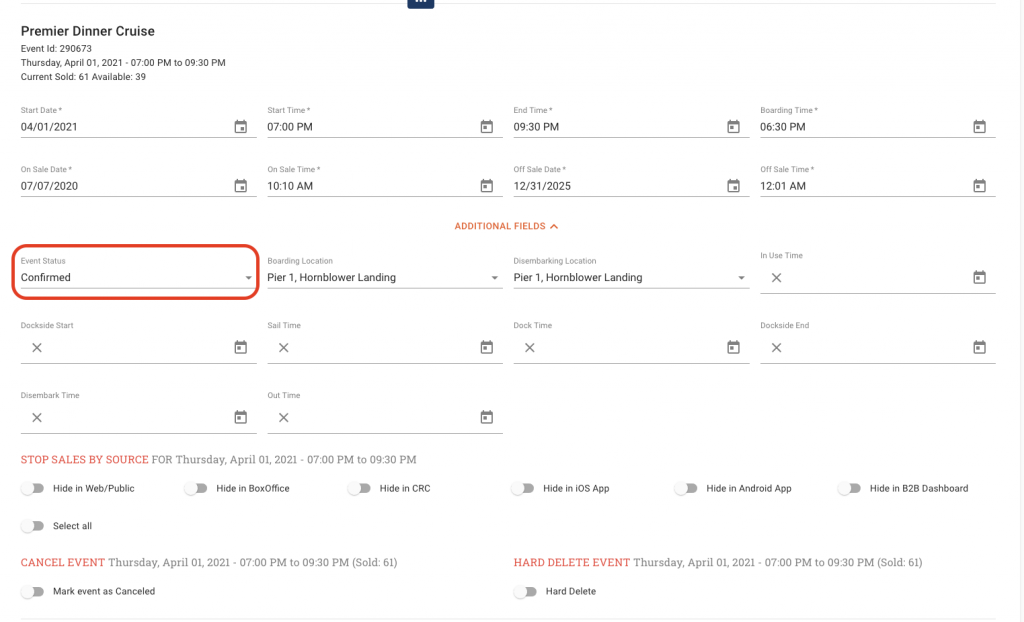Open the Start Date calendar picker
Screen dimensions: 1024x622
click(x=240, y=126)
